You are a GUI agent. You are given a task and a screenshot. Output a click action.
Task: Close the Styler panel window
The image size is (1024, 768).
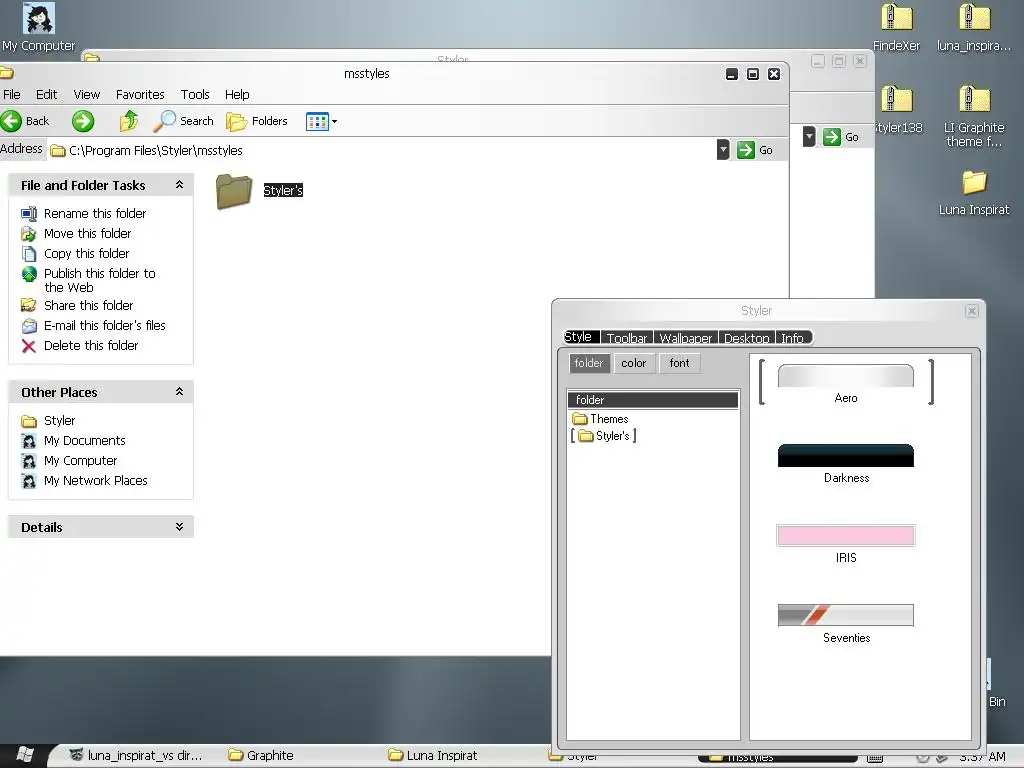[972, 311]
